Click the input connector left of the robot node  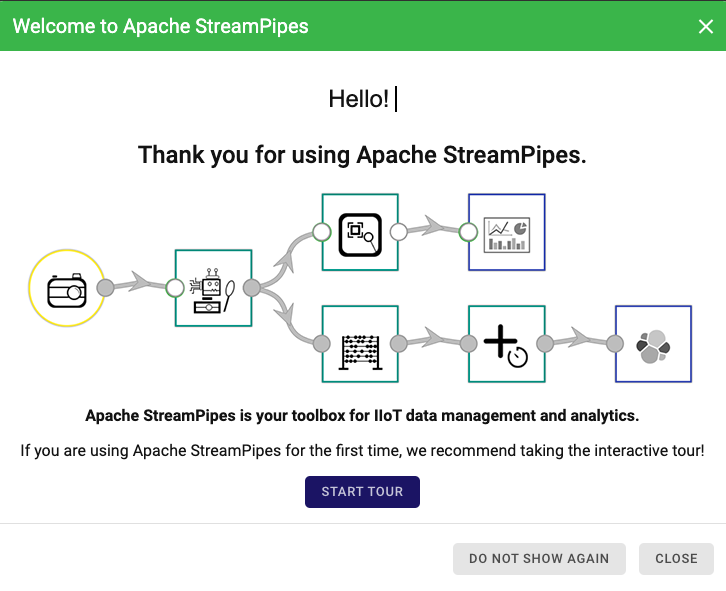175,288
